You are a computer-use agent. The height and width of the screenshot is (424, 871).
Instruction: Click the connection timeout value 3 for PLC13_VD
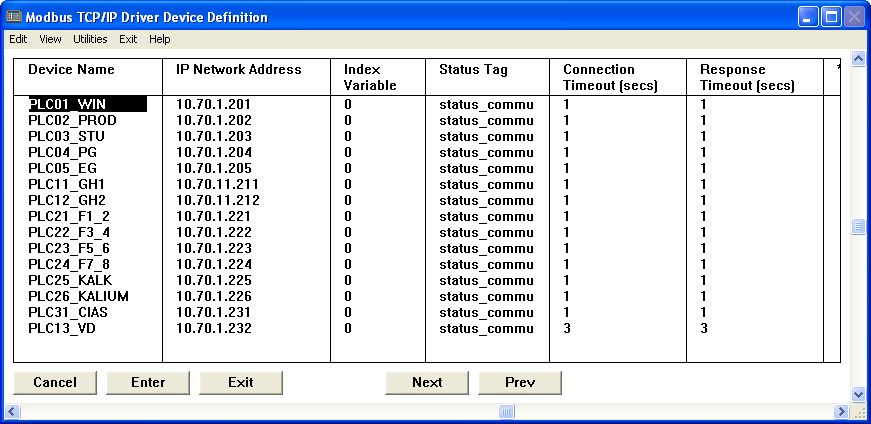click(x=567, y=328)
